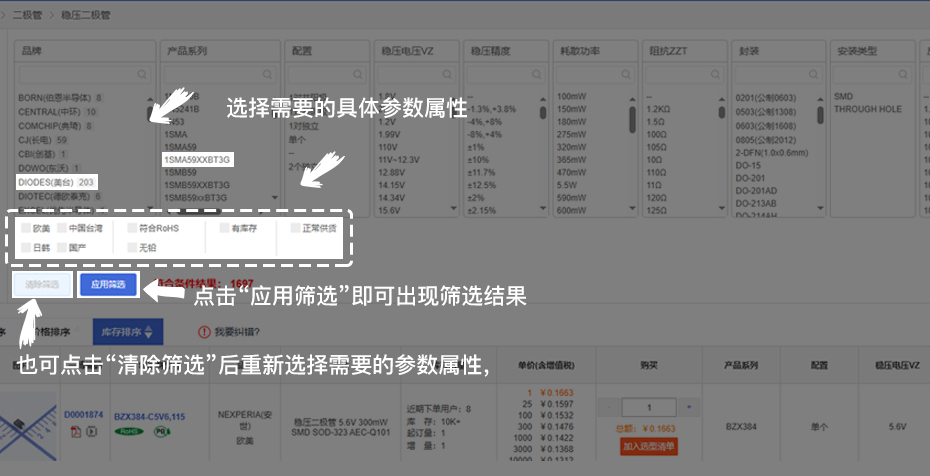
Task: Click the red alert icon beside 我要纠错?
Action: click(x=205, y=332)
